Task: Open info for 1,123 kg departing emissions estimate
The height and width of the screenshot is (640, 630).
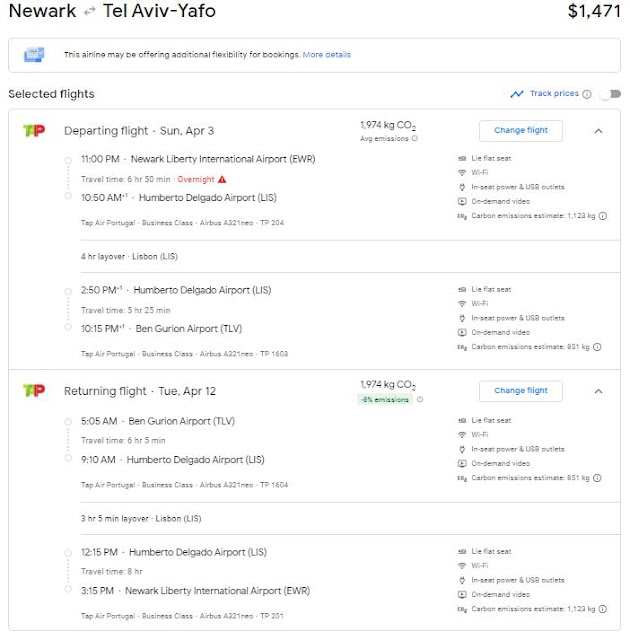Action: (x=602, y=215)
